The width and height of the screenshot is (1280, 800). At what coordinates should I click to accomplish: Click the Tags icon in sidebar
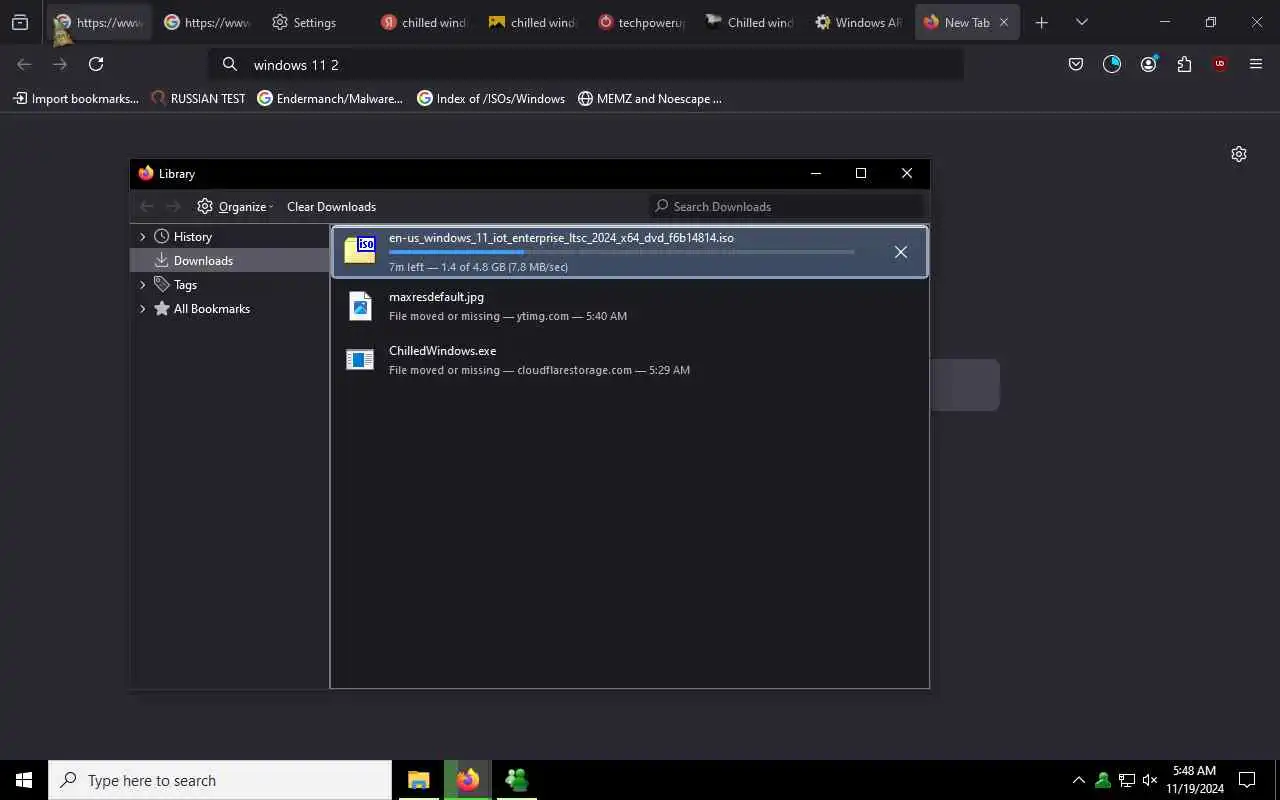pyautogui.click(x=161, y=285)
